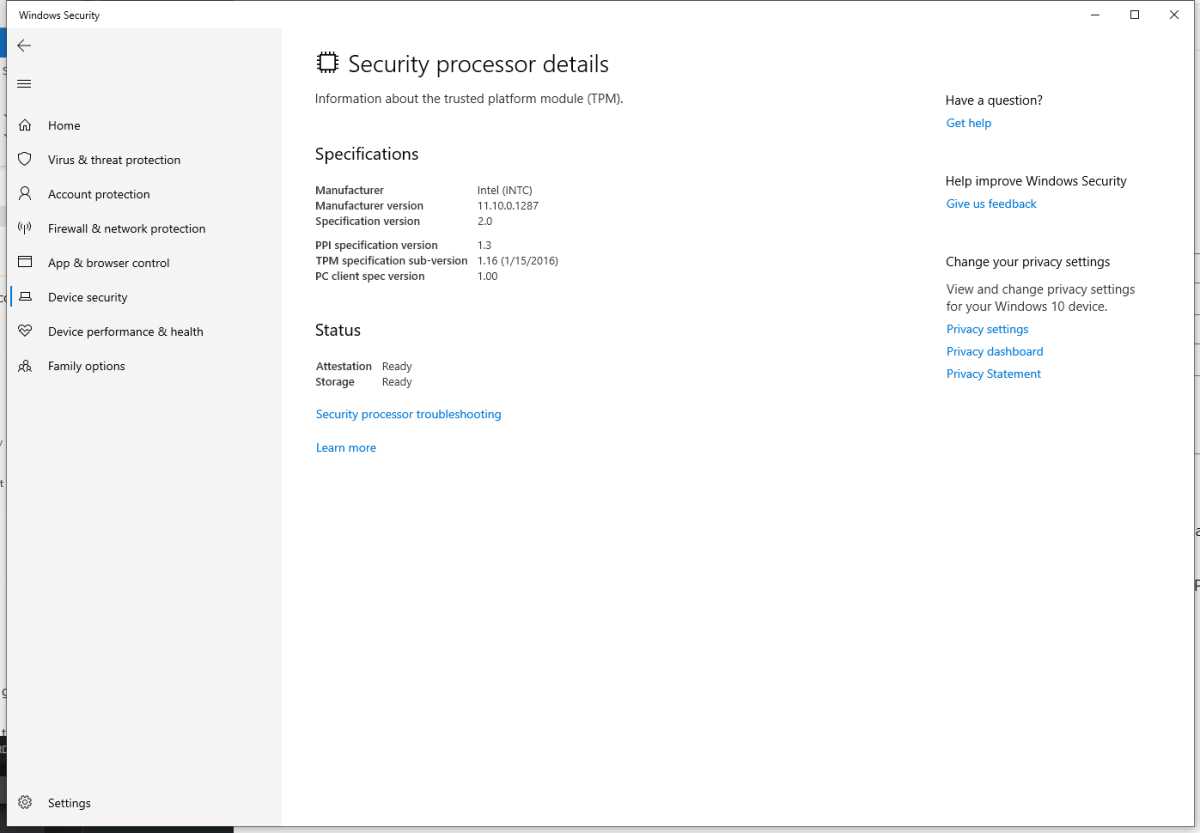Click the Learn more link
This screenshot has height=833, width=1200.
(346, 447)
